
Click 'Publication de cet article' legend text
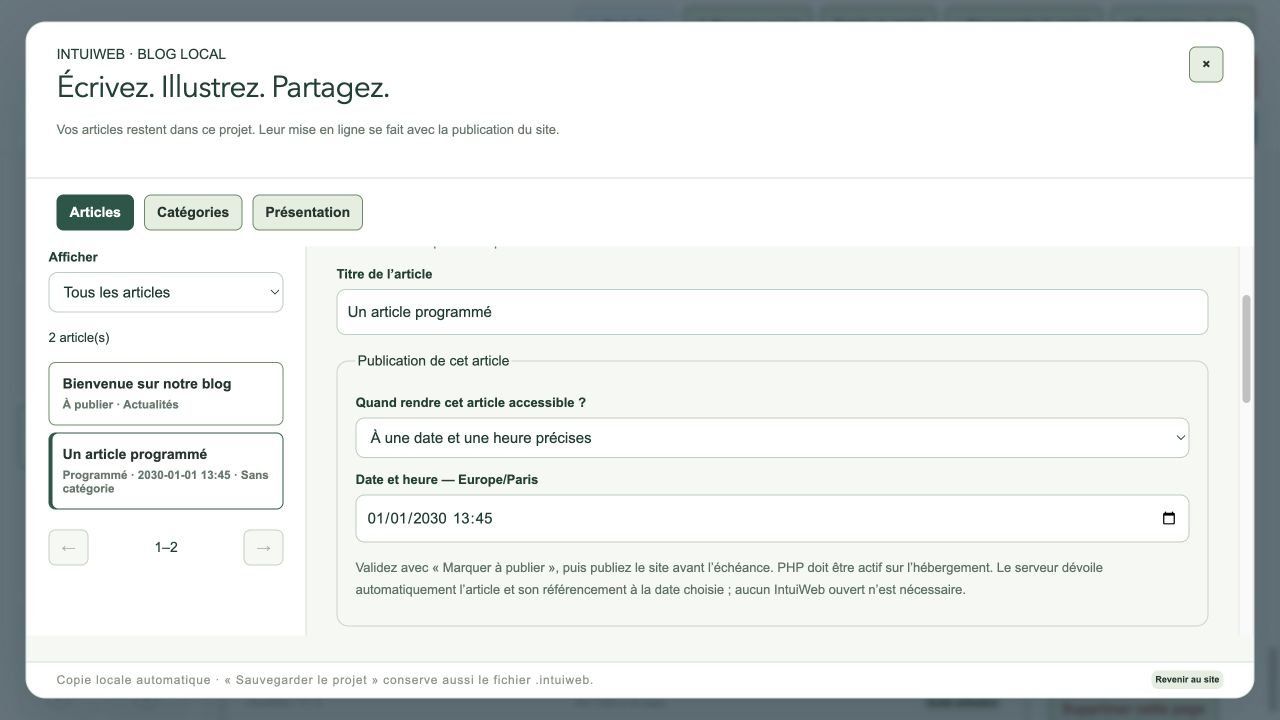(433, 361)
